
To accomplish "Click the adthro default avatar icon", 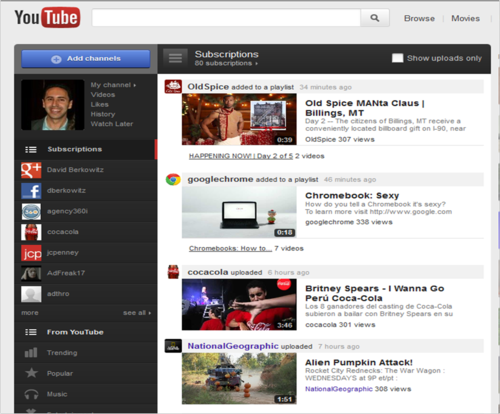I will 31,294.
